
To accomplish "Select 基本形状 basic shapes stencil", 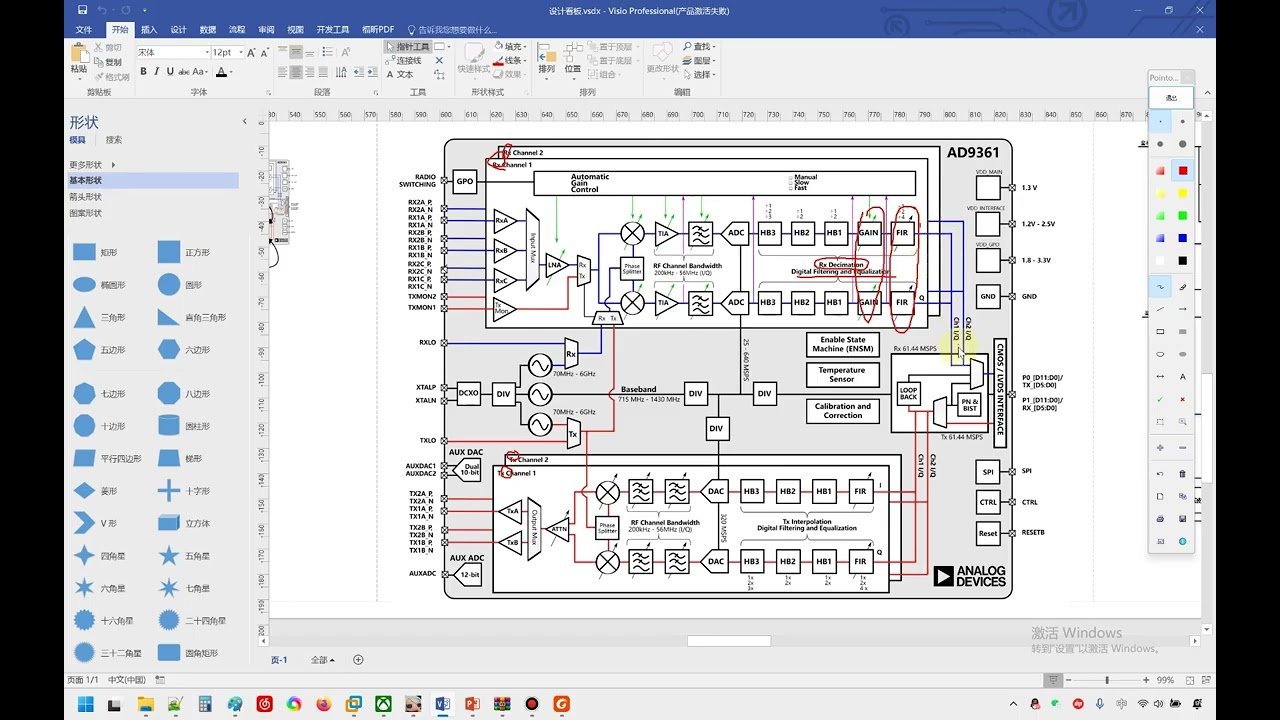I will 153,181.
